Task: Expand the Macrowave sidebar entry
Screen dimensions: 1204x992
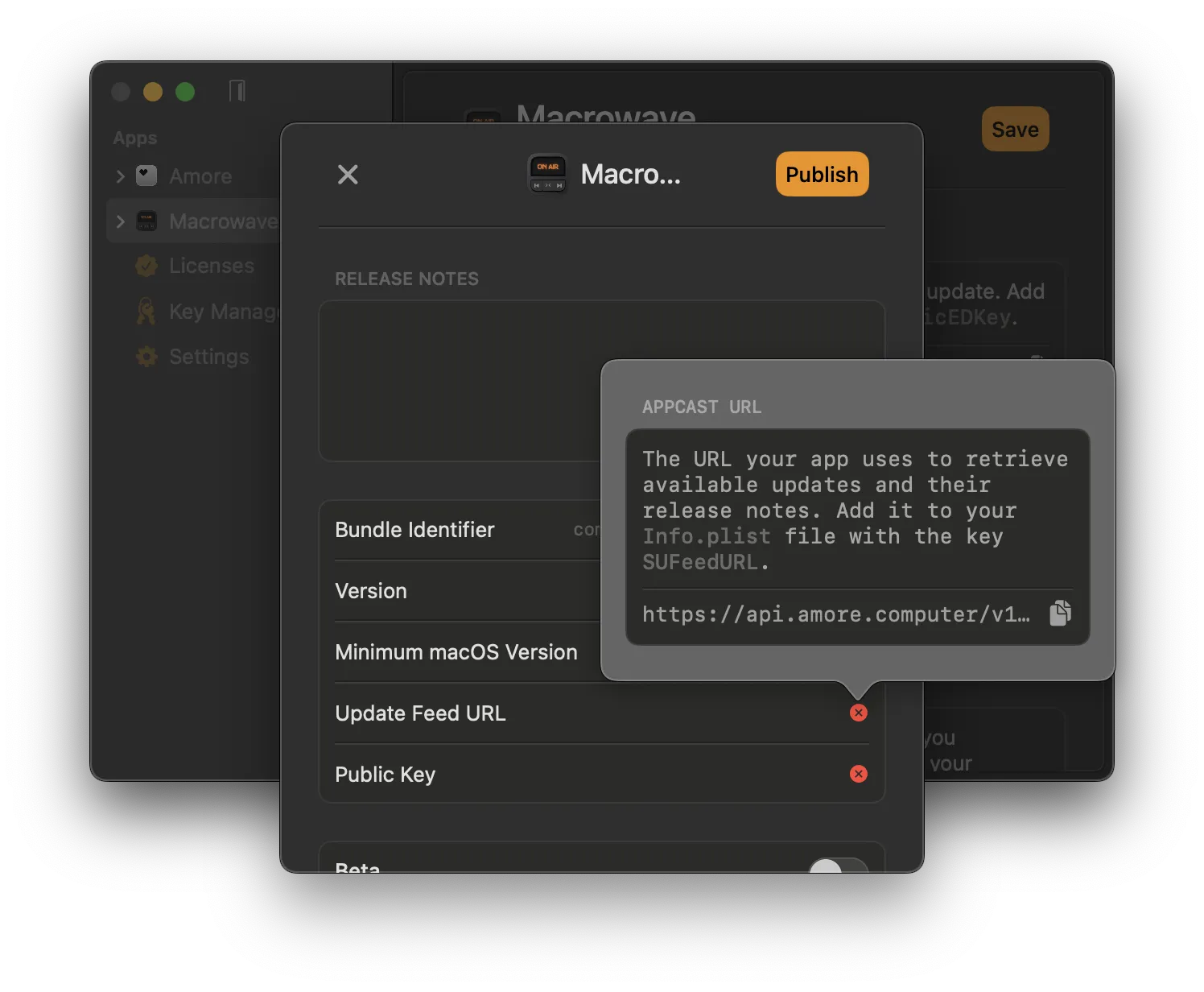Action: [119, 221]
